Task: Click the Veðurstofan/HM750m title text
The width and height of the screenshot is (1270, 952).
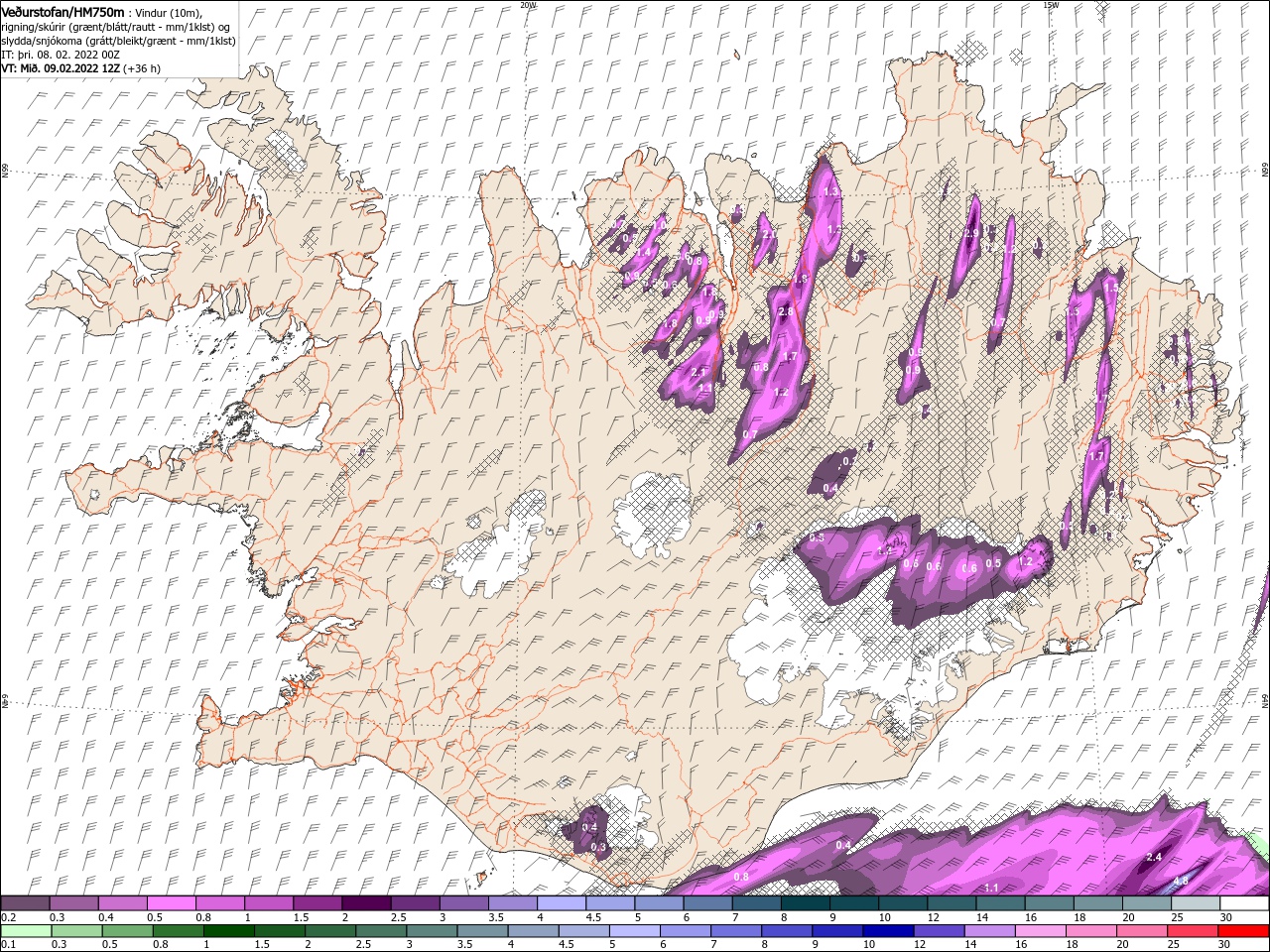Action: [x=63, y=11]
